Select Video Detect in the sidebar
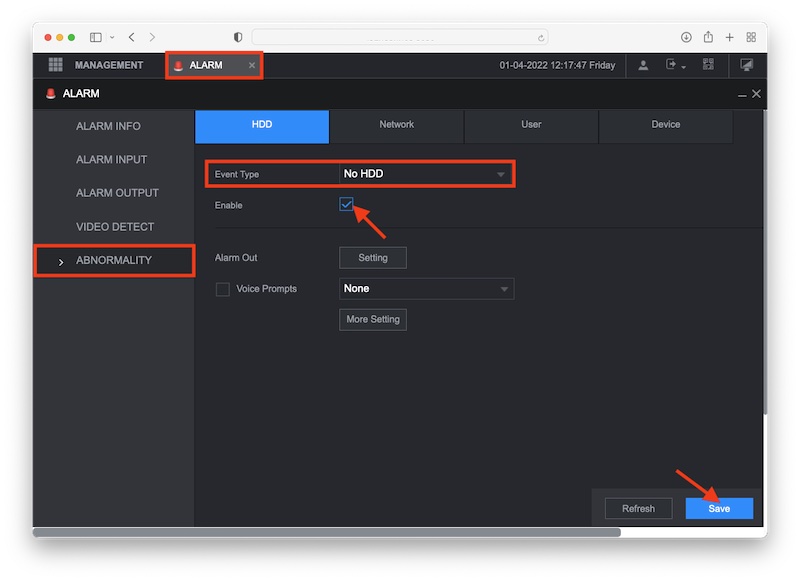The image size is (800, 581). point(115,227)
